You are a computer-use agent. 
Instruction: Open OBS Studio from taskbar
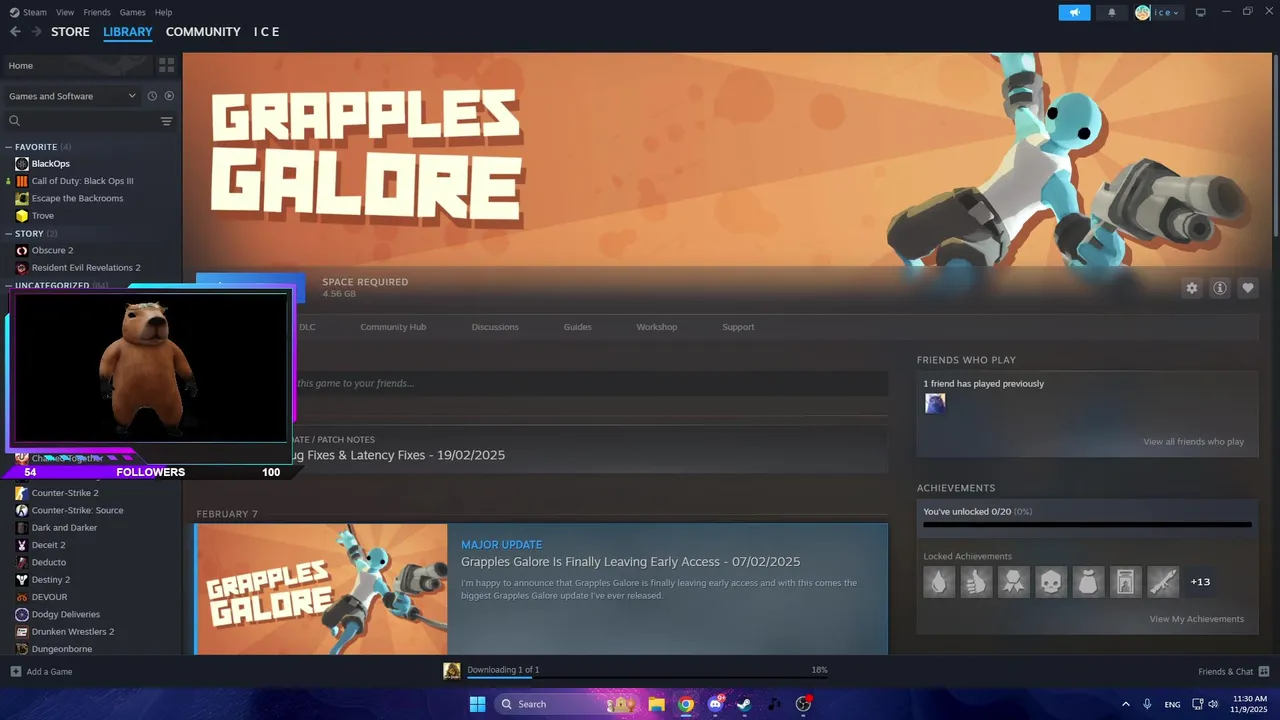point(803,704)
